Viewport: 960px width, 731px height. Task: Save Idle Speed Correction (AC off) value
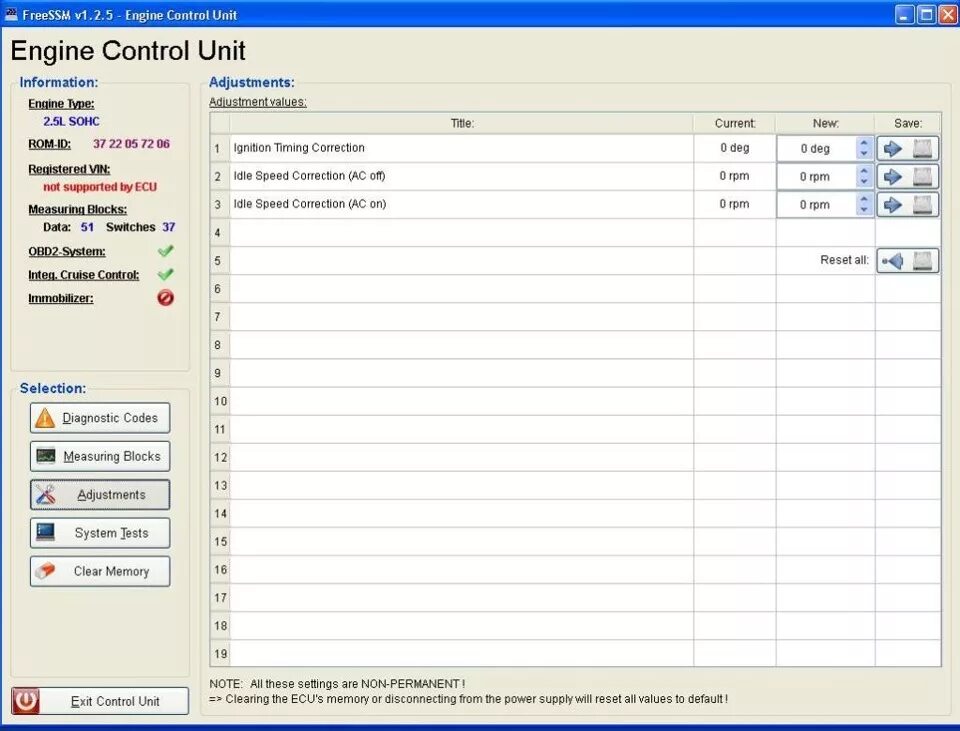click(x=907, y=177)
